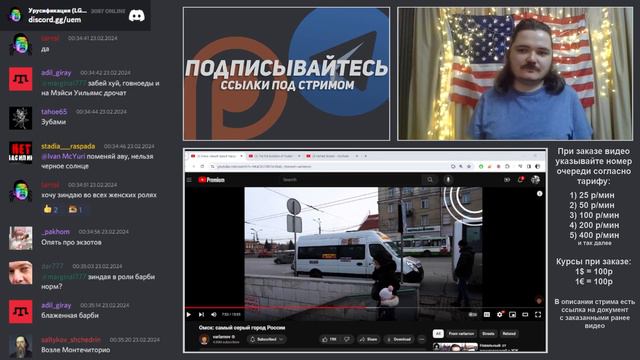Seek on the red video progress bar
This screenshot has height=360, width=640.
pos(365,307)
